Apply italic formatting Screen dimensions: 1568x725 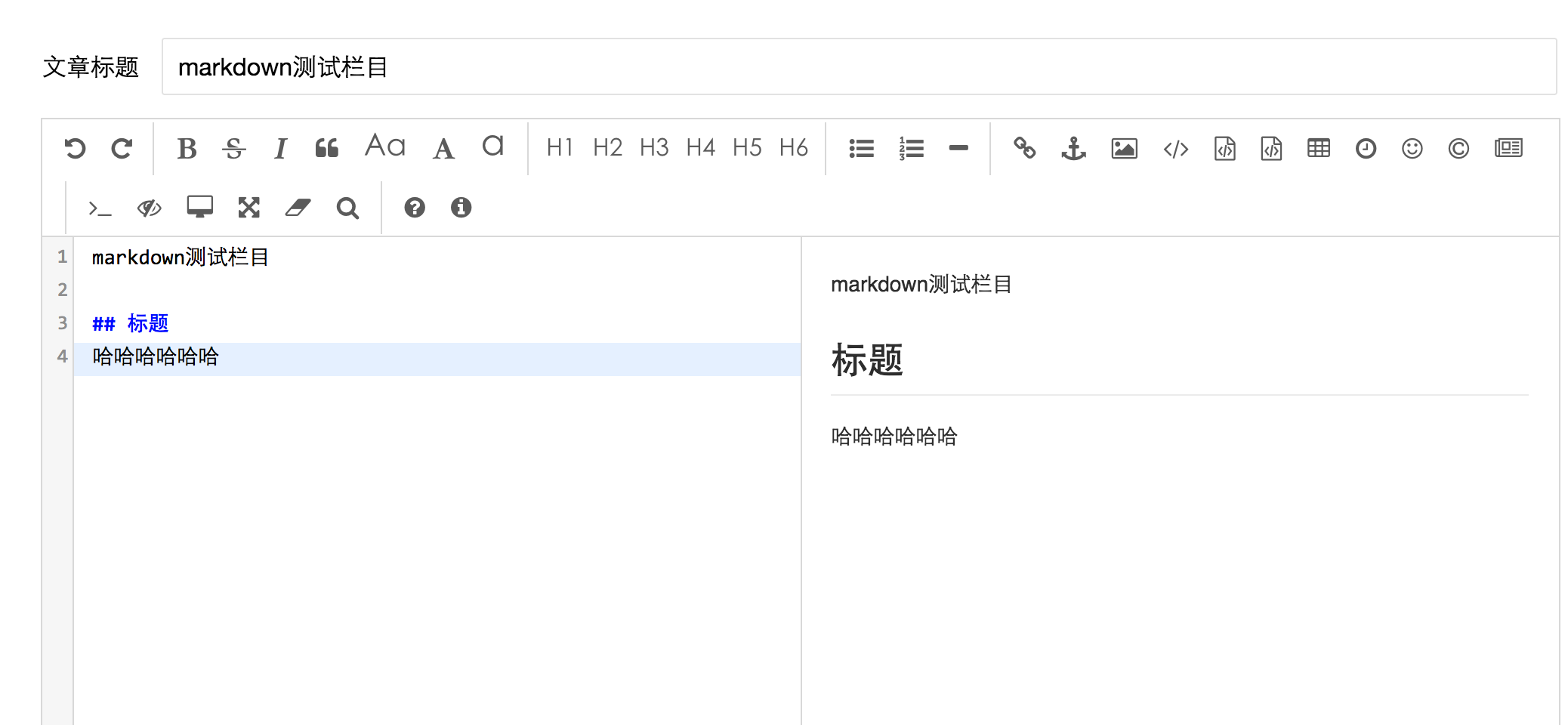[280, 148]
